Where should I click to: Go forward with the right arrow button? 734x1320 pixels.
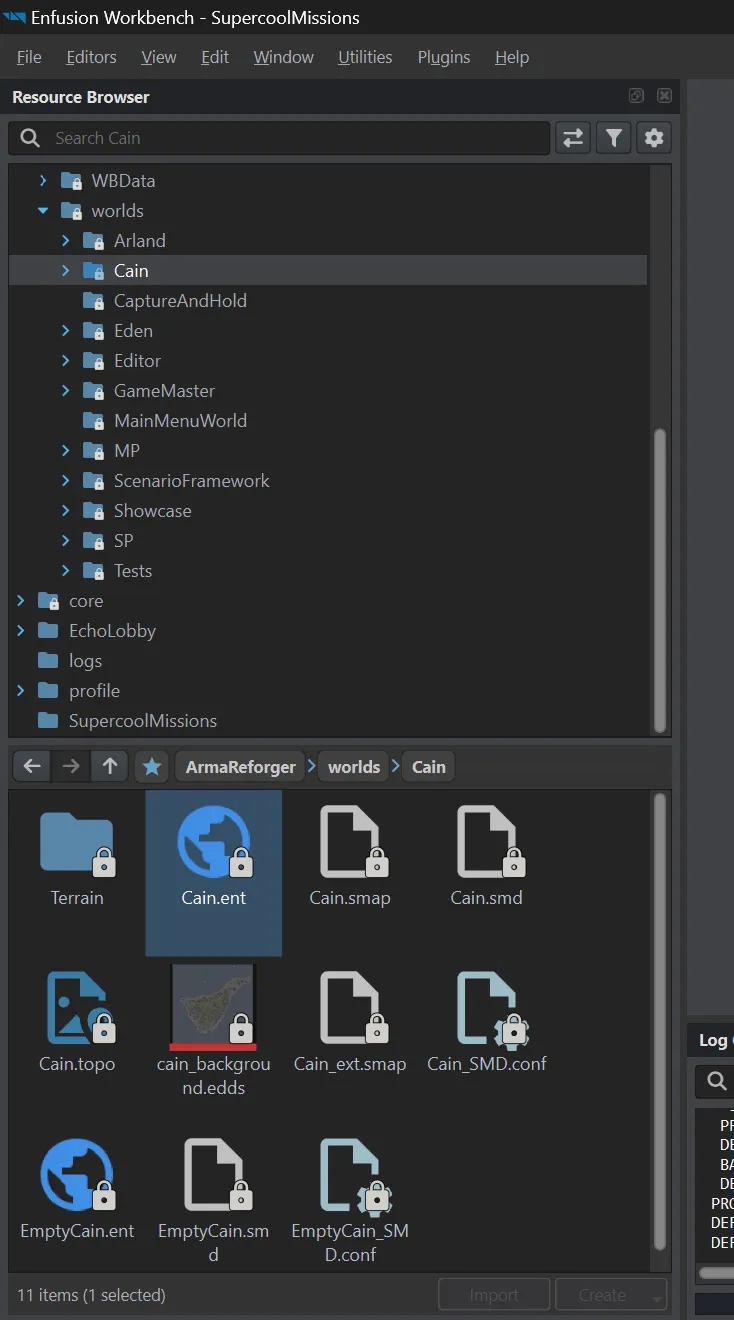coord(70,767)
